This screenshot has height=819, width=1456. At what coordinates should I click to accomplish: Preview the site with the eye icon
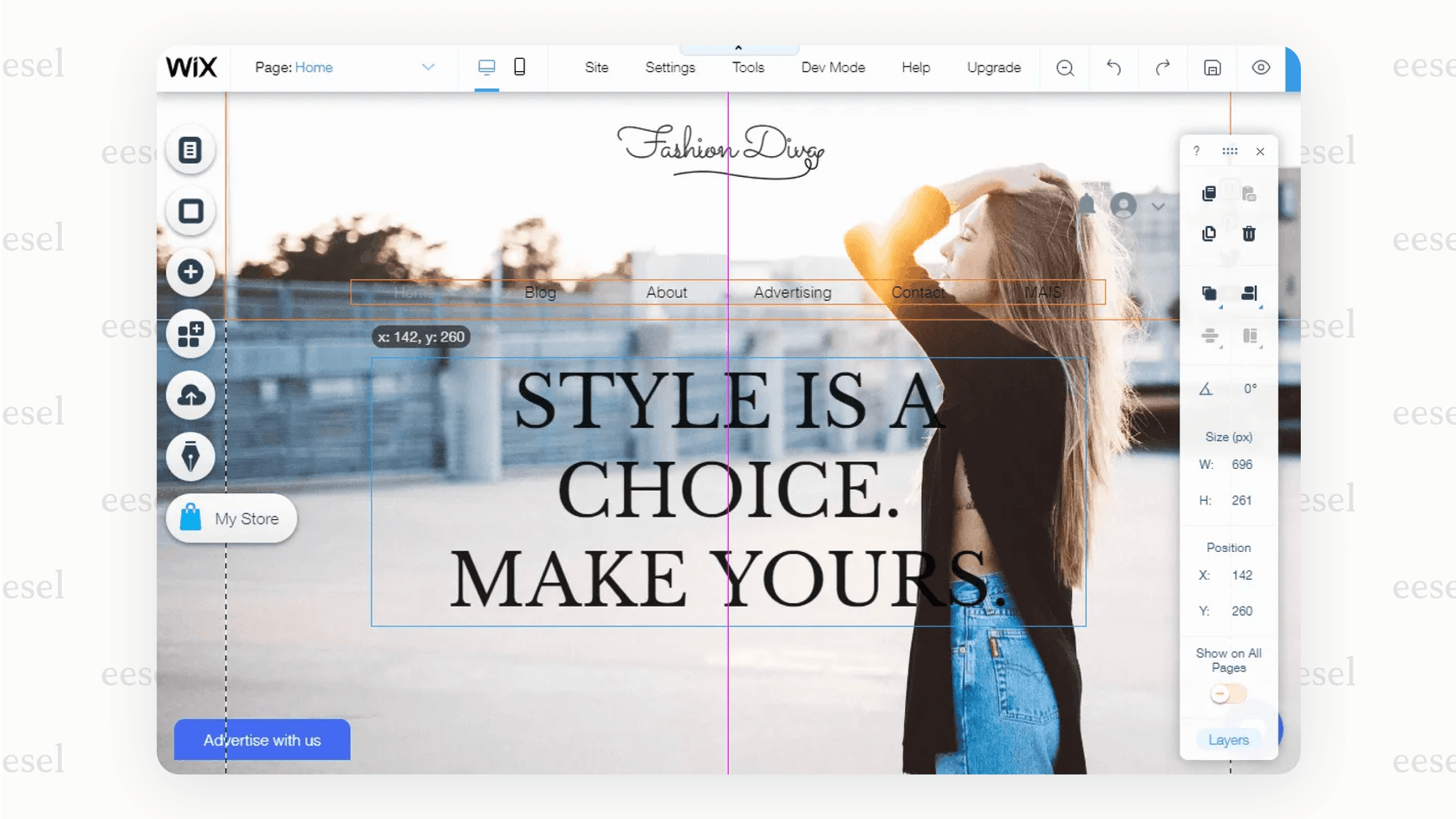[1261, 68]
